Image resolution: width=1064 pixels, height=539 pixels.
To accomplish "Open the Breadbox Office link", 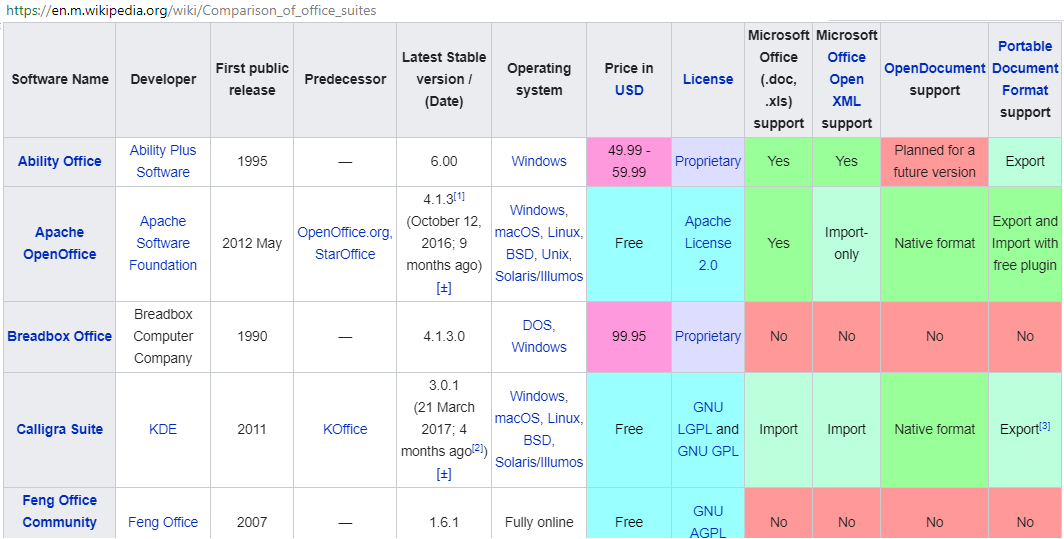I will pos(59,336).
